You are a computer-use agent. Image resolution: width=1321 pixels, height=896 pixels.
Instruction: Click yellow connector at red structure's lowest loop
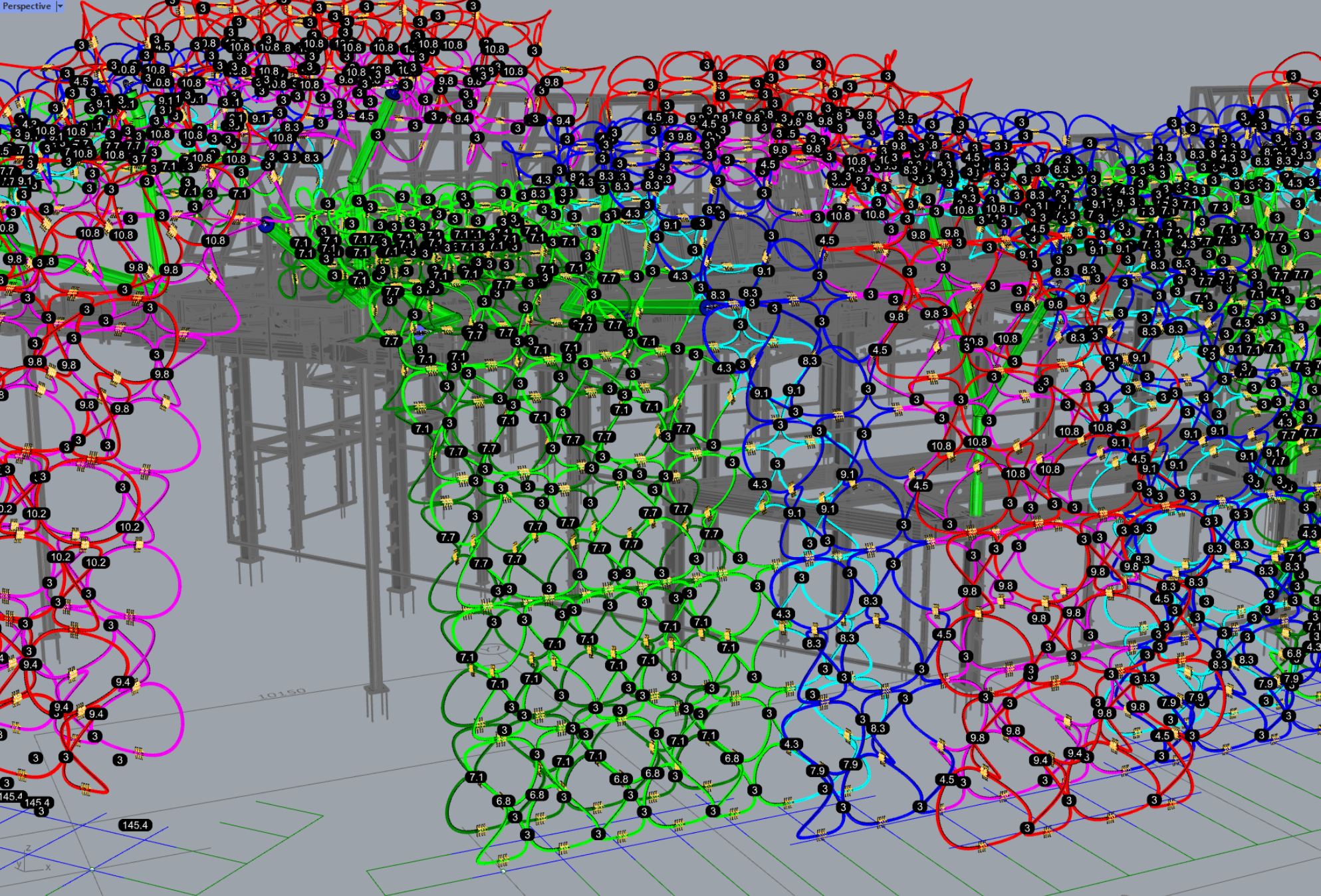[x=983, y=846]
